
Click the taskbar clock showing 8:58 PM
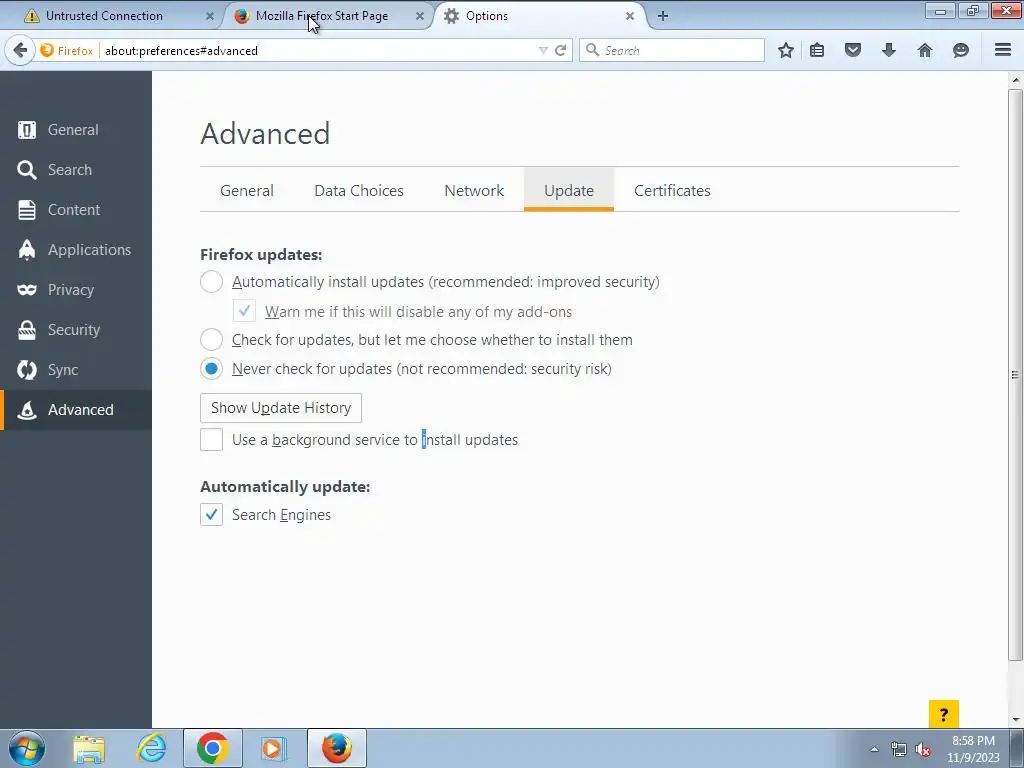[973, 749]
